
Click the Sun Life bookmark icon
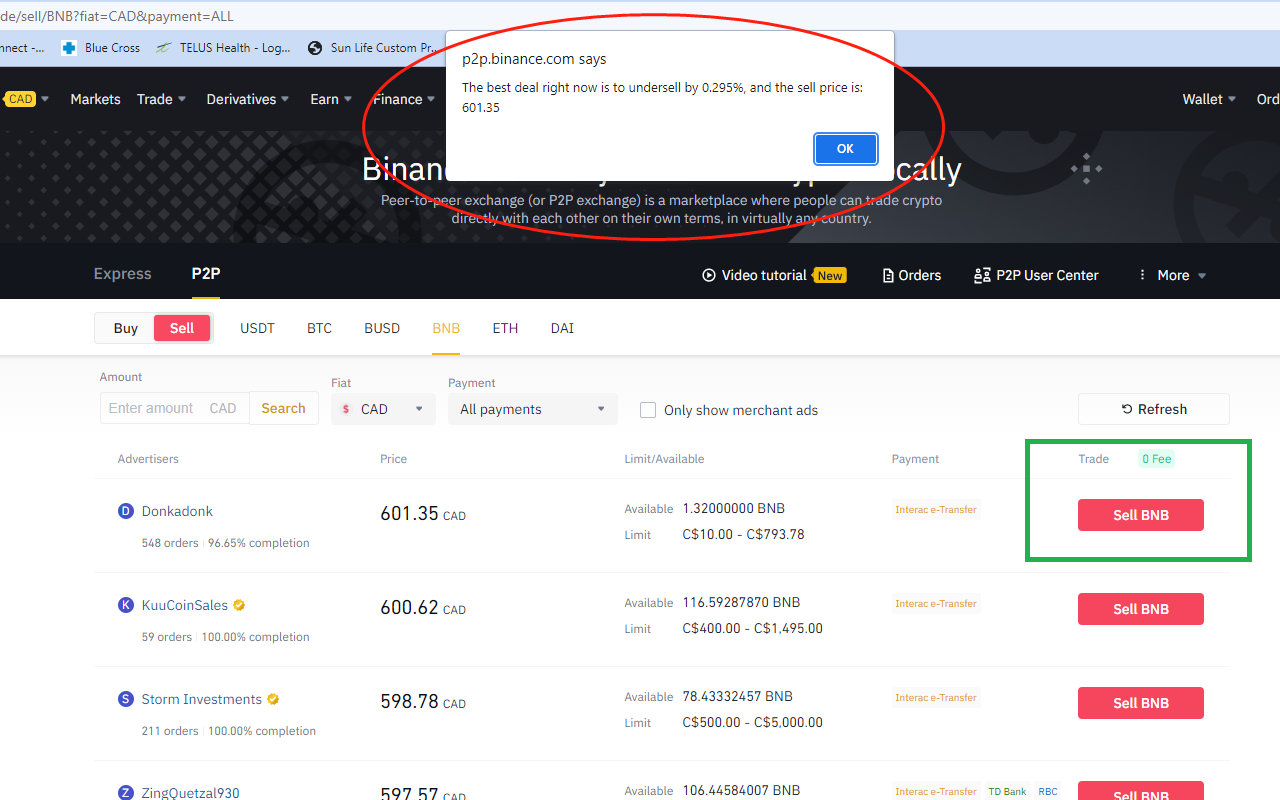313,47
